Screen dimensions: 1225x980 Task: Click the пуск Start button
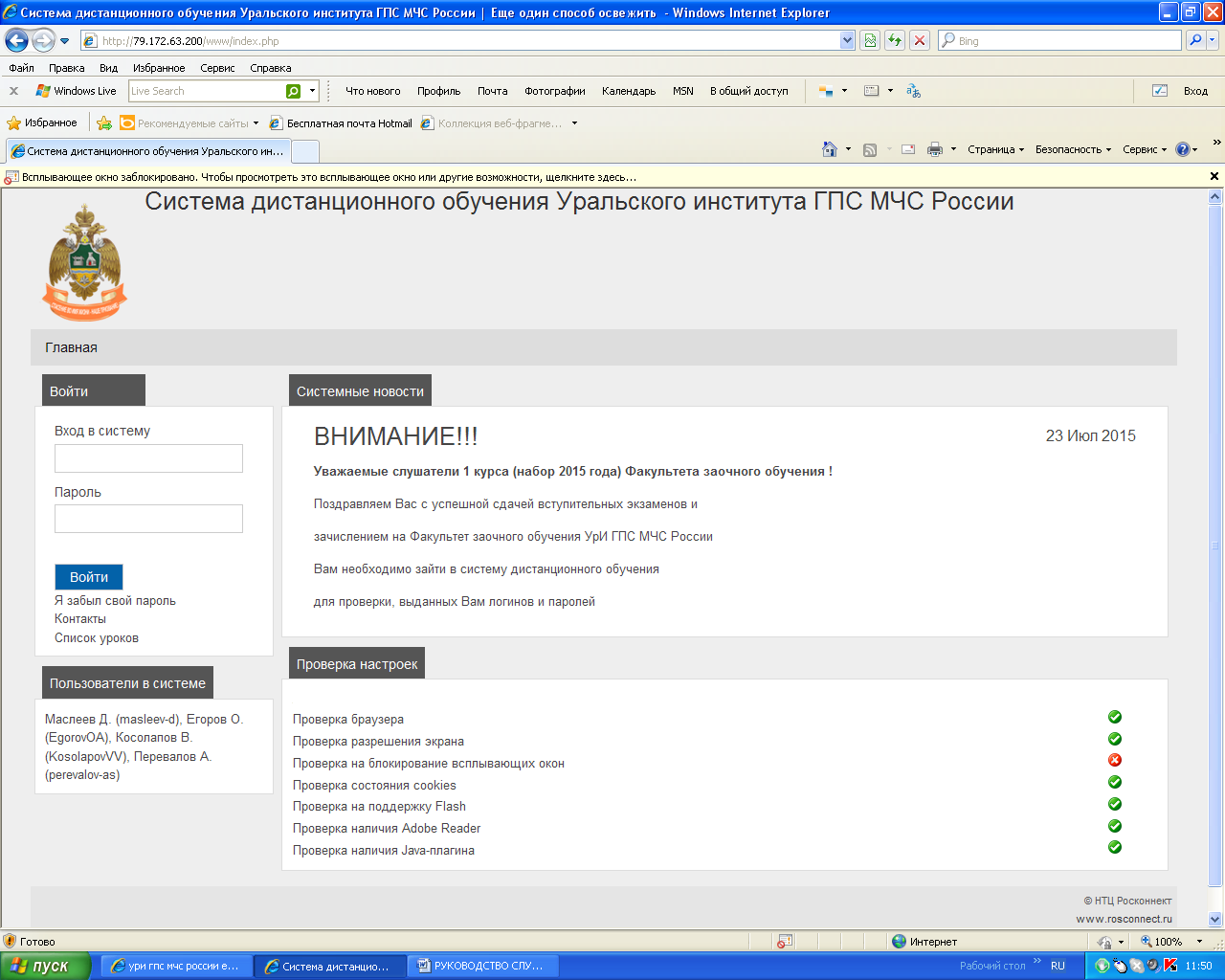pyautogui.click(x=45, y=966)
